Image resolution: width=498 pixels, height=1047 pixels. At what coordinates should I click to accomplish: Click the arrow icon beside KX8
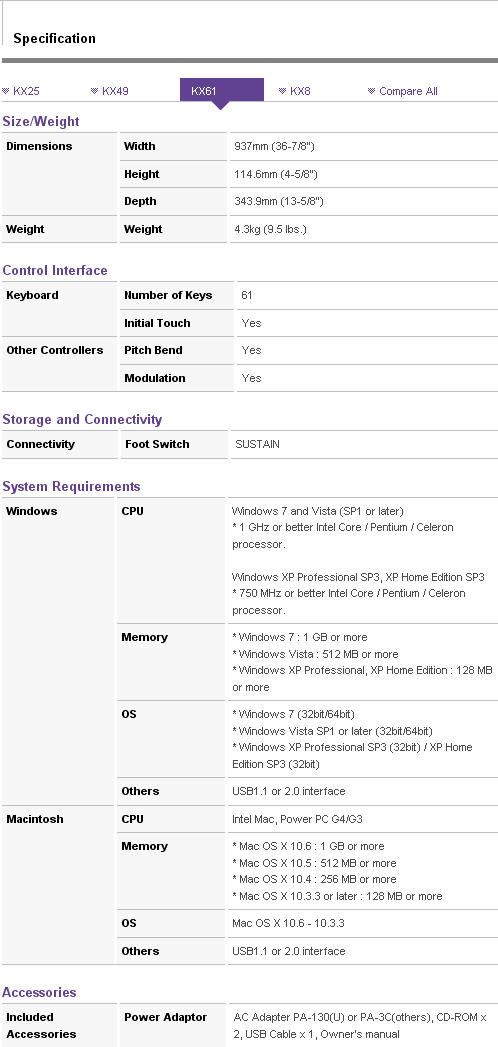coord(282,91)
